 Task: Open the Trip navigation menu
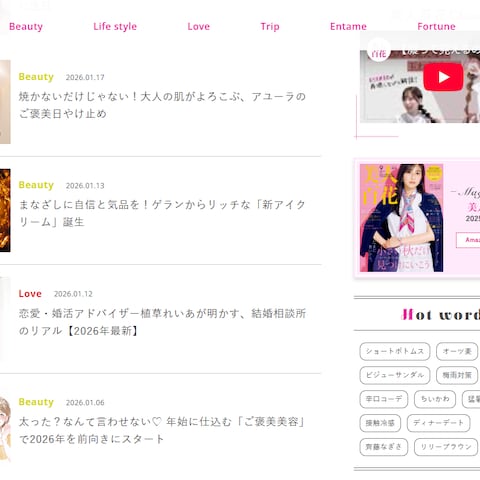click(270, 26)
